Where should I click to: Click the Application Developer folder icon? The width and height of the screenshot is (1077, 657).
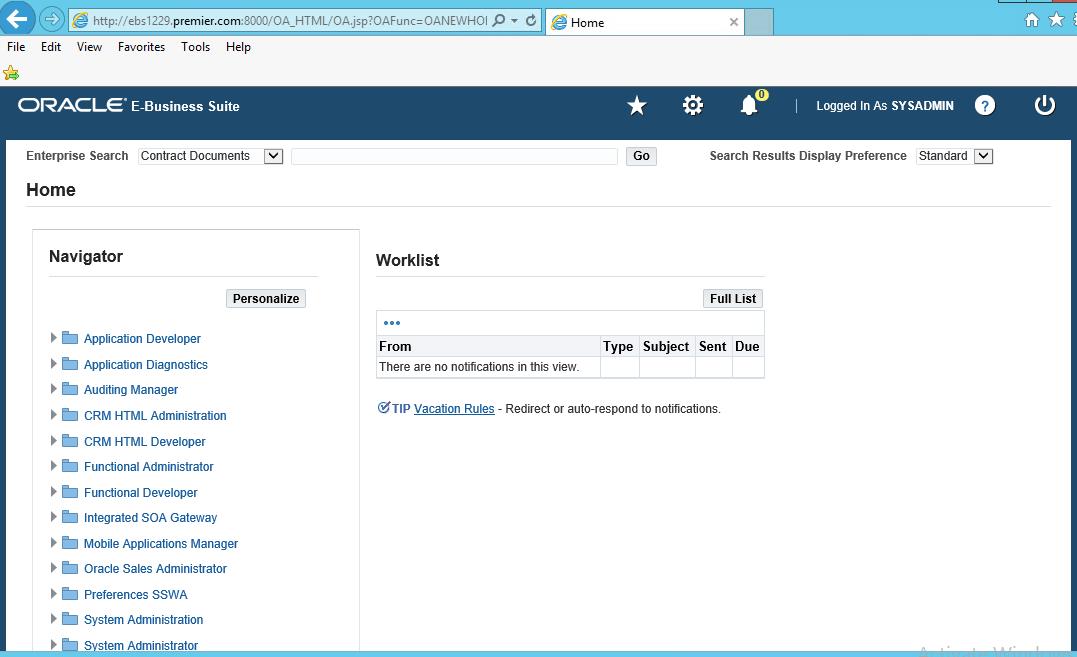tap(70, 338)
